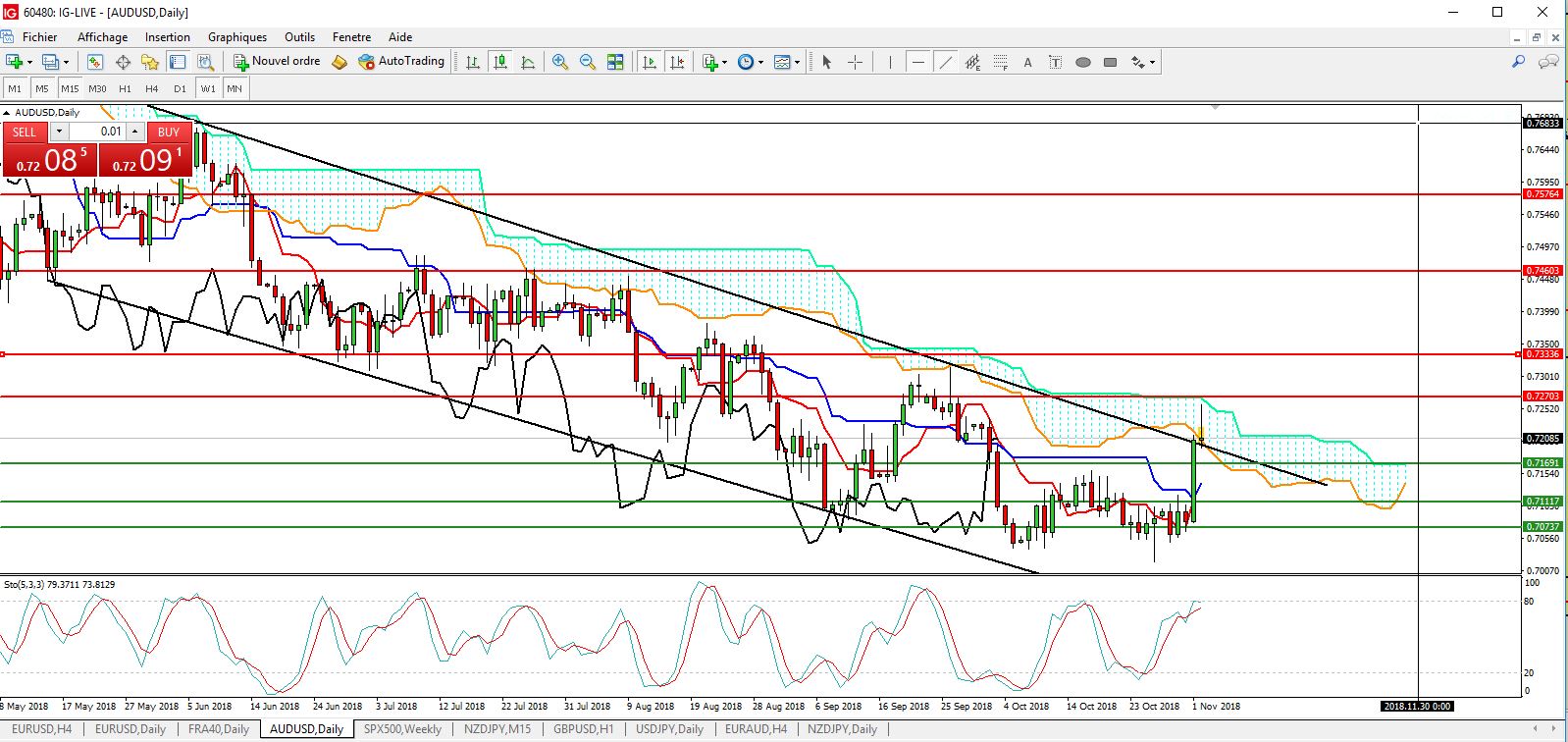The height and width of the screenshot is (742, 1568).
Task: Click the templates icon
Action: click(x=782, y=62)
